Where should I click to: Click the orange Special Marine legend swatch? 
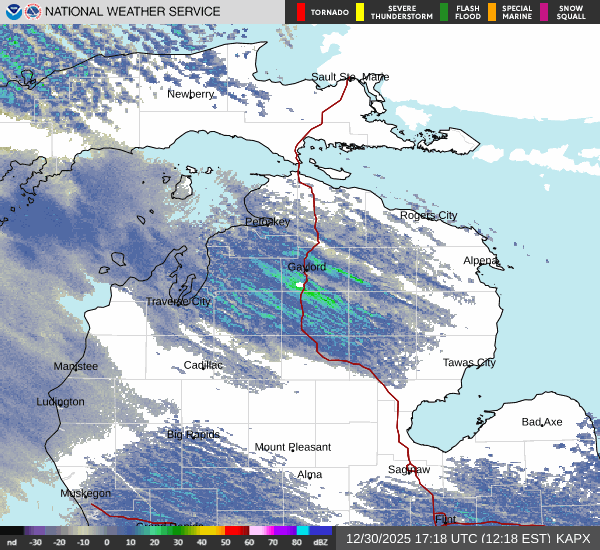pos(492,12)
